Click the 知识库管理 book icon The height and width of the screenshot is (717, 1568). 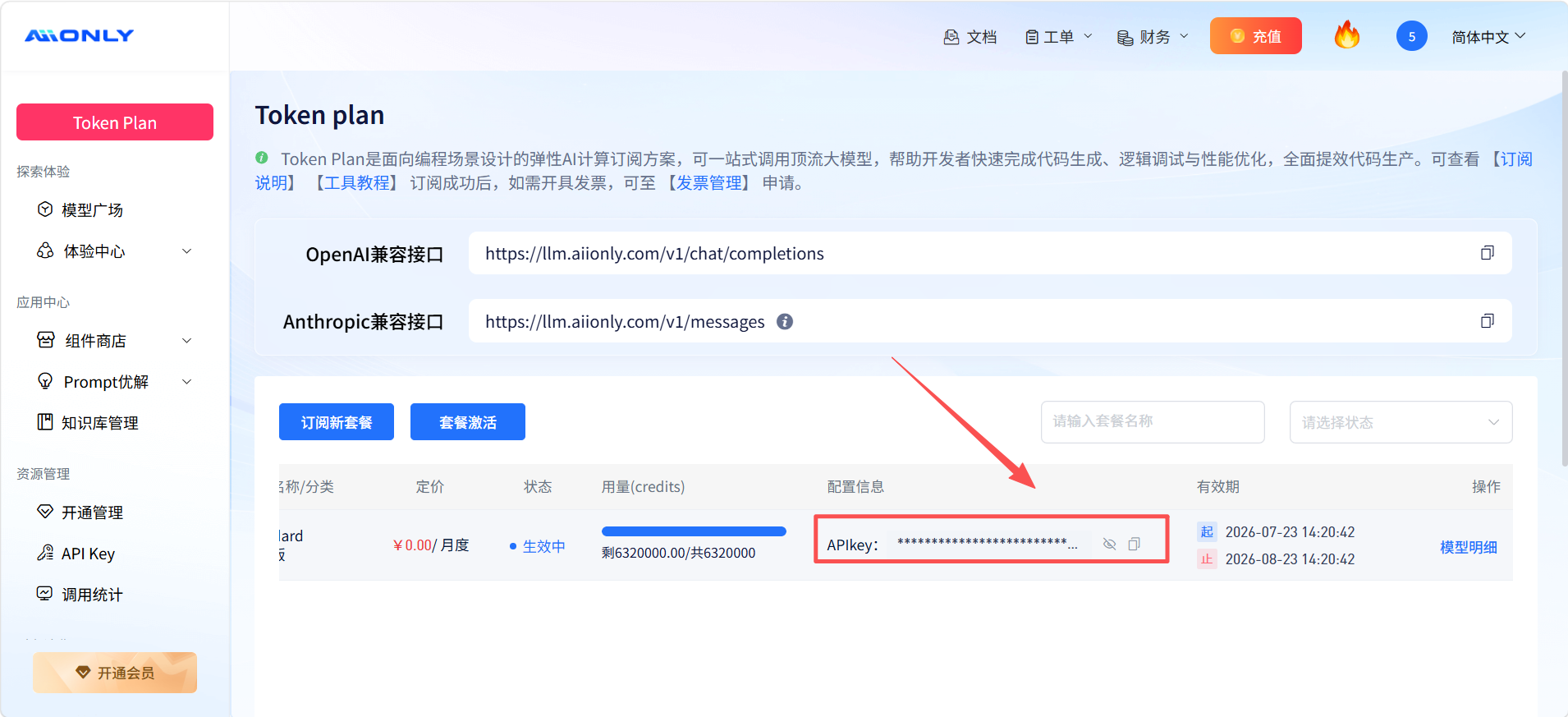tap(45, 422)
